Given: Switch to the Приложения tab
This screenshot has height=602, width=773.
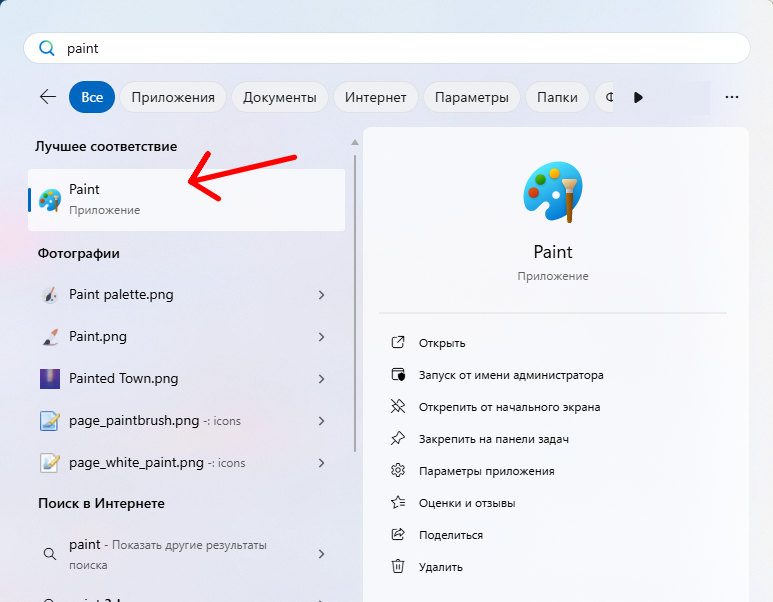Looking at the screenshot, I should tap(173, 97).
